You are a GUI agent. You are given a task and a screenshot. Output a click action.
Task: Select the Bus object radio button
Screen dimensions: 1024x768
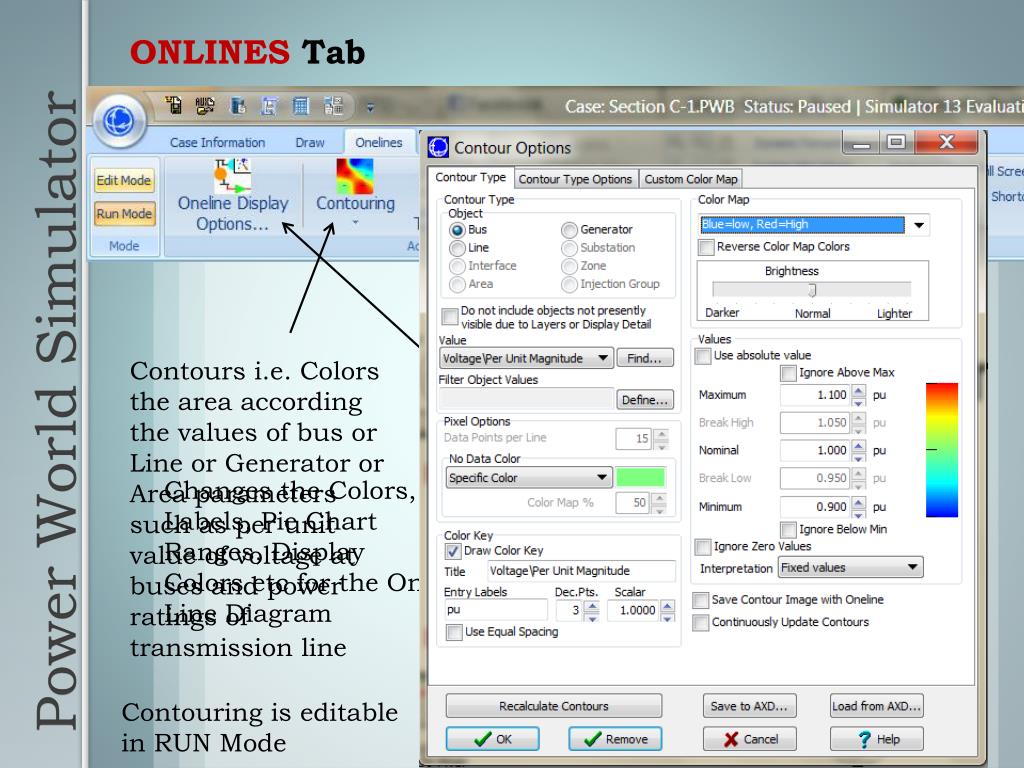[457, 230]
